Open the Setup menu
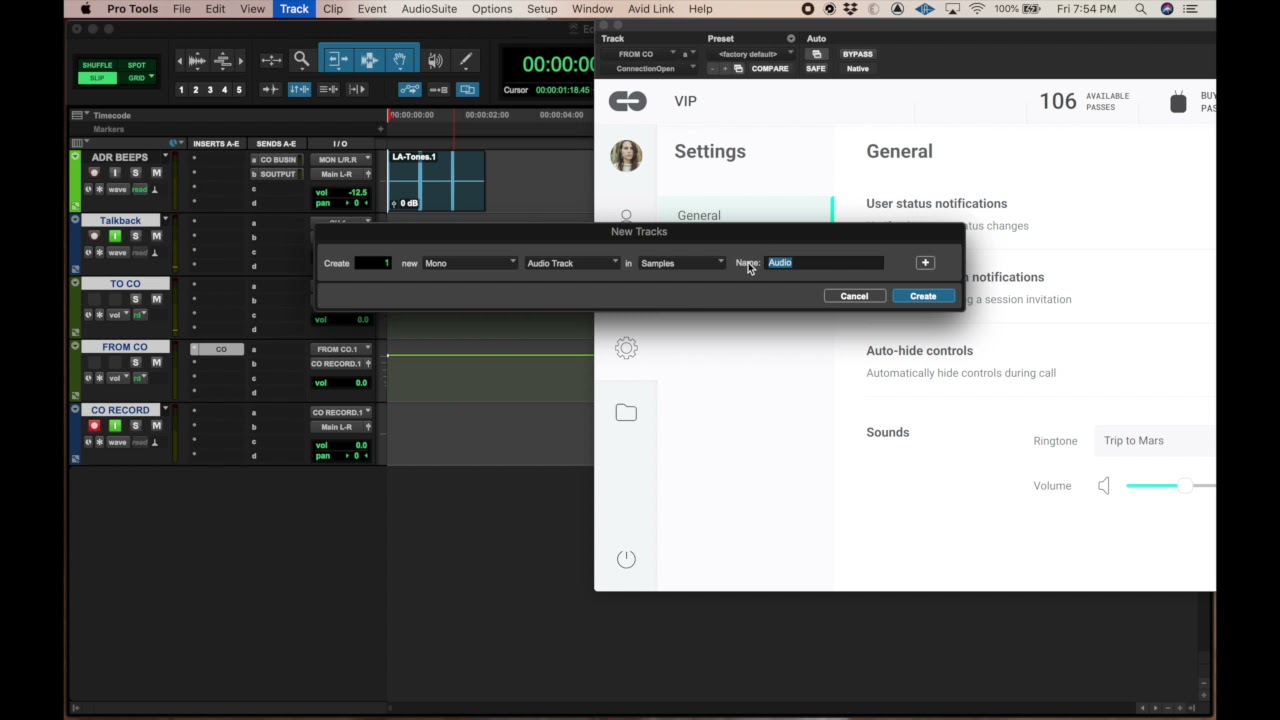 pos(542,9)
